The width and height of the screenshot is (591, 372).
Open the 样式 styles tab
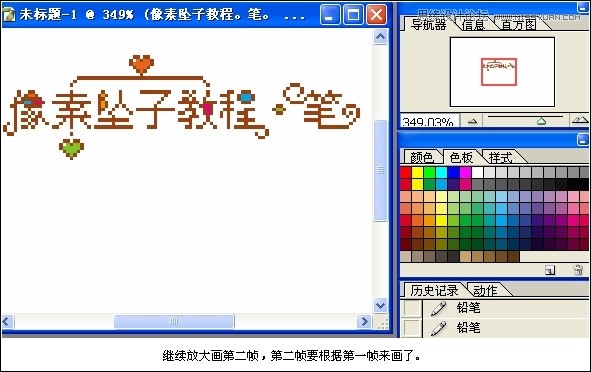(x=500, y=157)
